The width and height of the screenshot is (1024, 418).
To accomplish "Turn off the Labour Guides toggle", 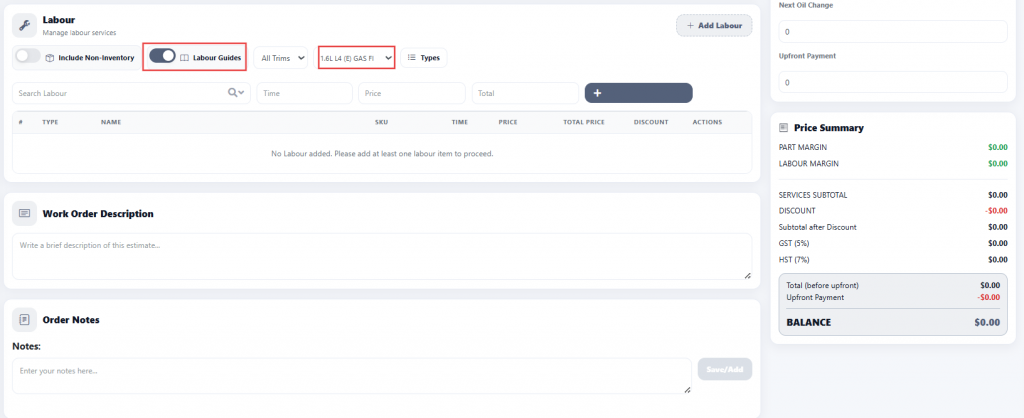I will point(163,56).
